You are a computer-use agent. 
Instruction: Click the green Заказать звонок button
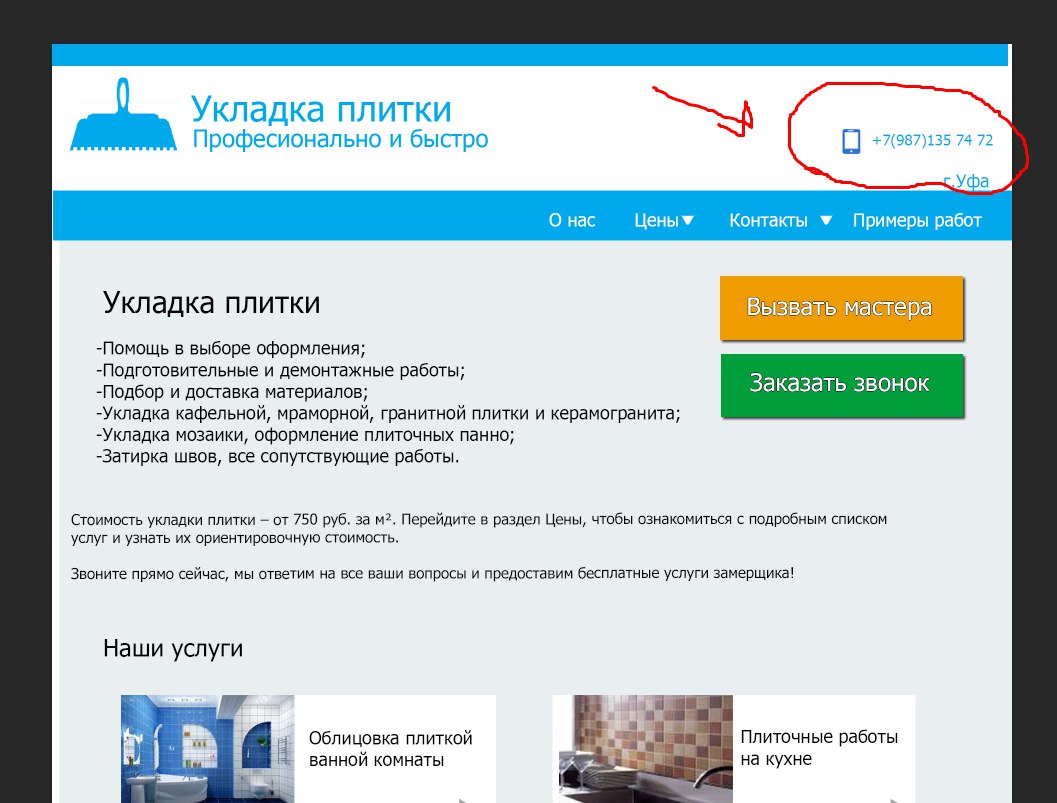tap(841, 385)
